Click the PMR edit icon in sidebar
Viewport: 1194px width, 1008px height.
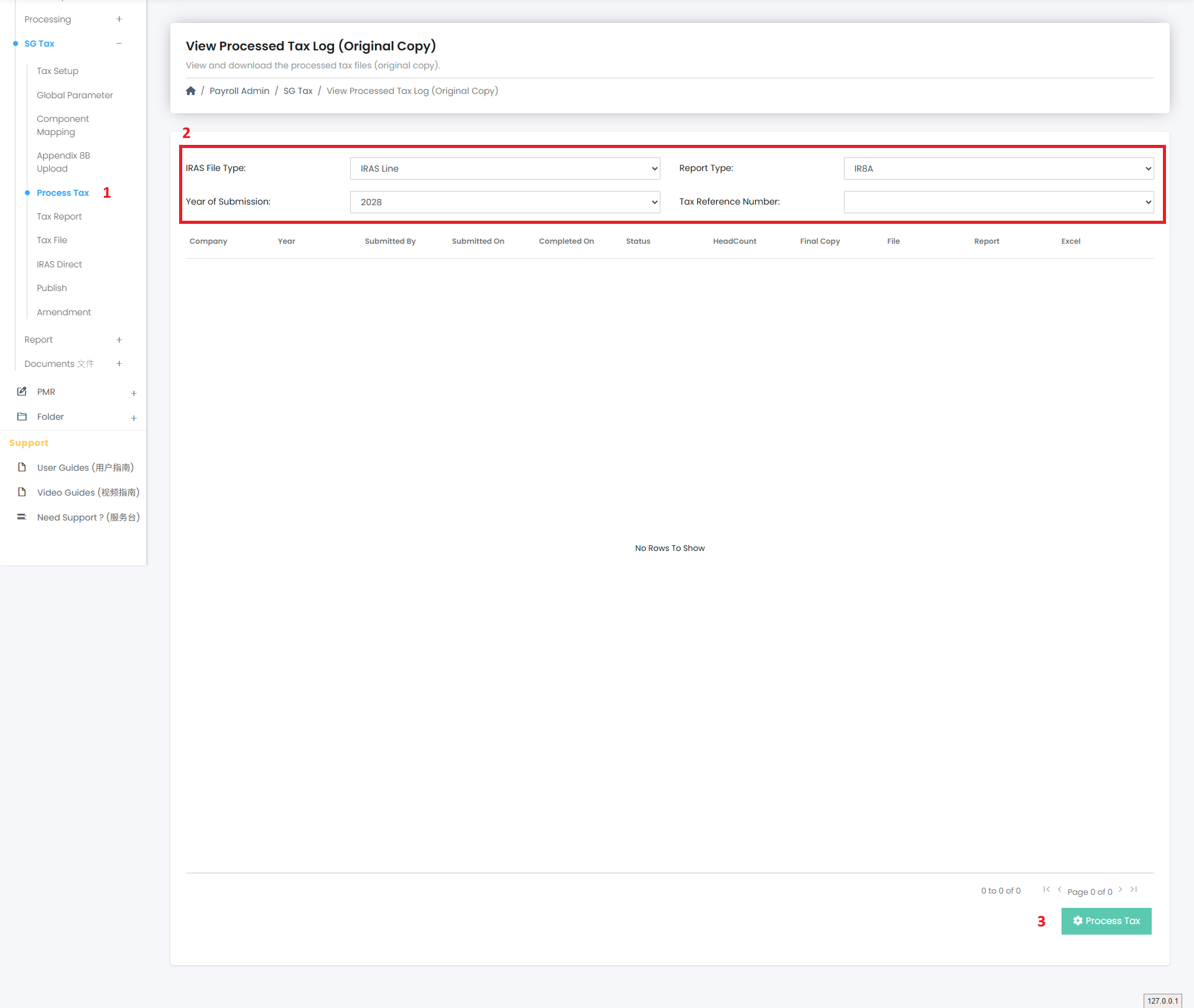point(22,392)
